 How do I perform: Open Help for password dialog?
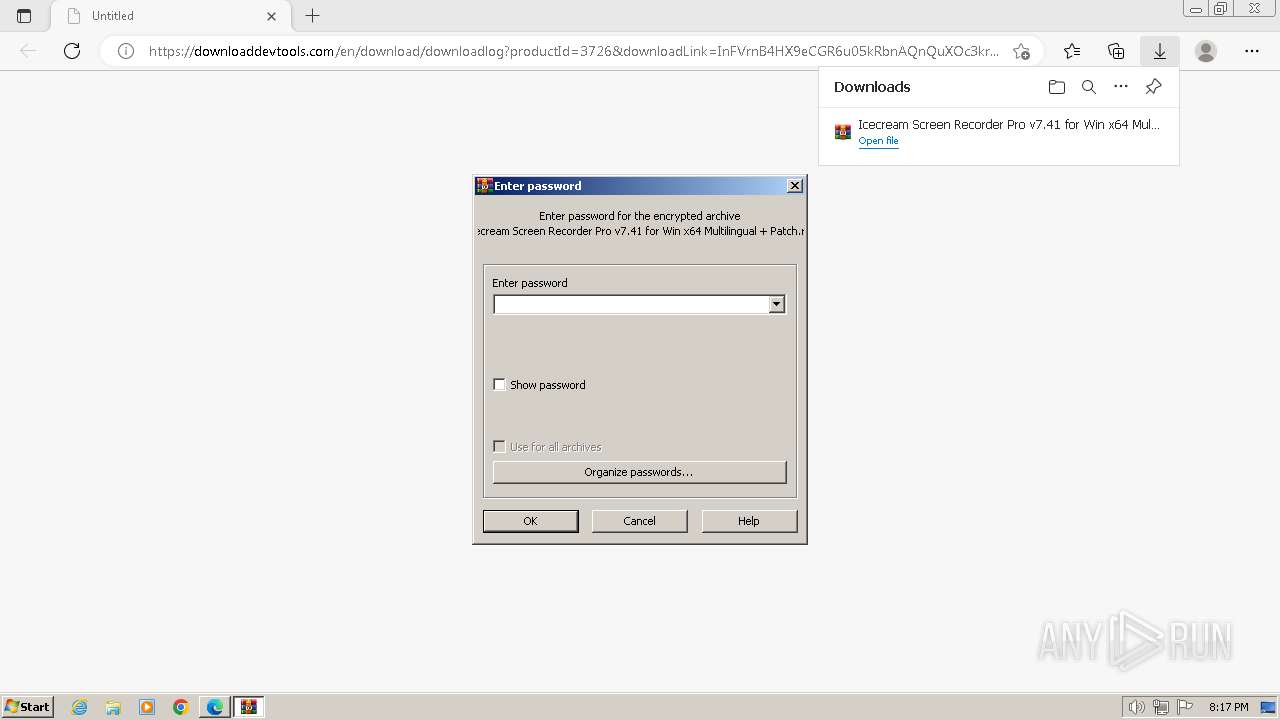point(749,521)
